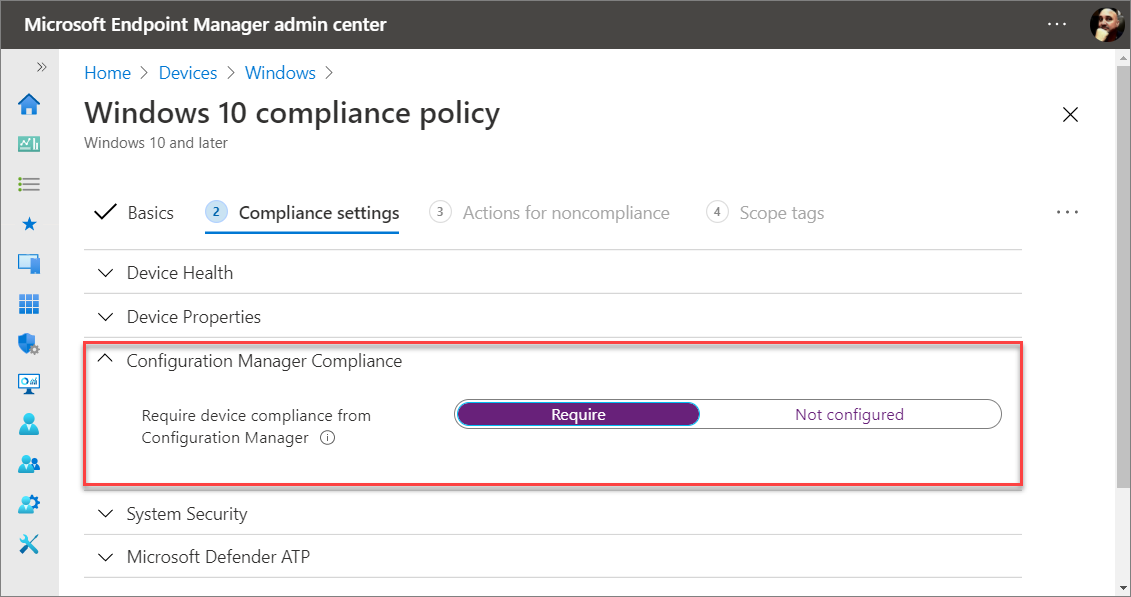Switch to the Basics step tab
The image size is (1131, 597).
point(134,213)
